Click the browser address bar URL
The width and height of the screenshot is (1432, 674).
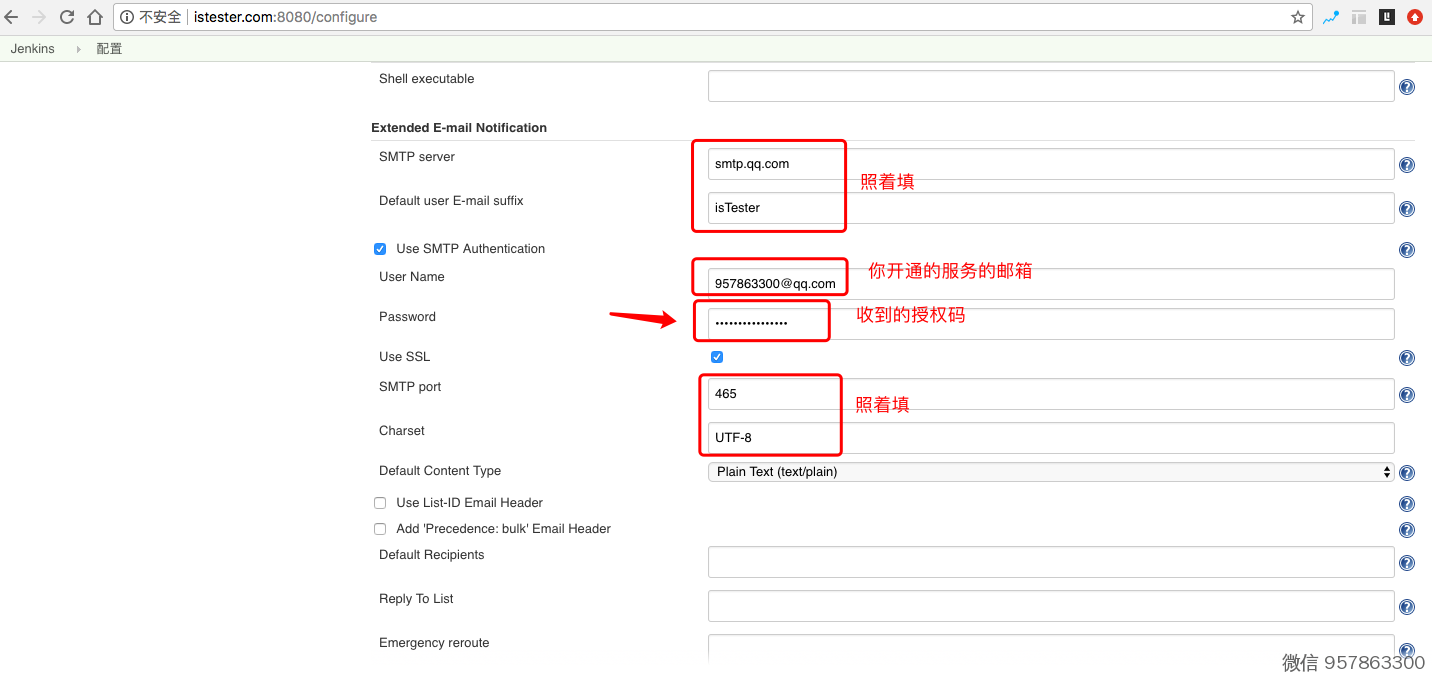[x=700, y=17]
